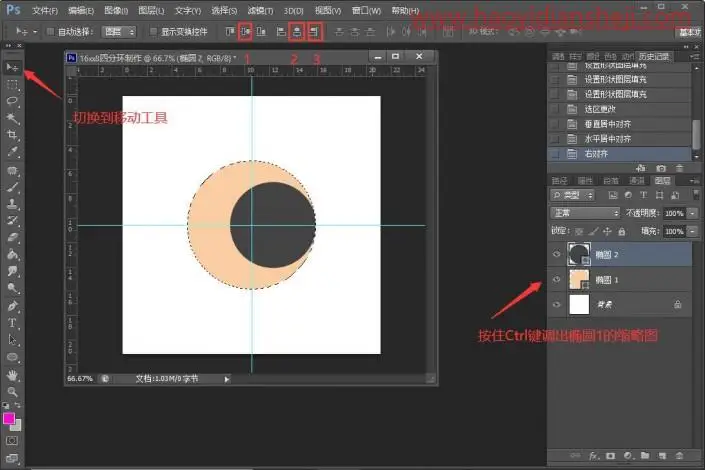Click the magenta foreground color swatch
This screenshot has height=470, width=705.
9,418
